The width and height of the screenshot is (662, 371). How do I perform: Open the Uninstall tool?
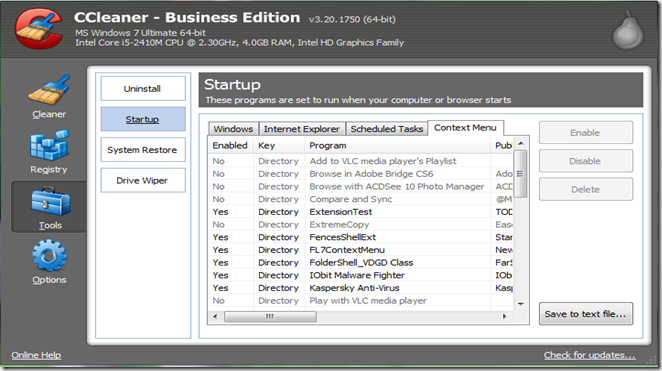(143, 89)
